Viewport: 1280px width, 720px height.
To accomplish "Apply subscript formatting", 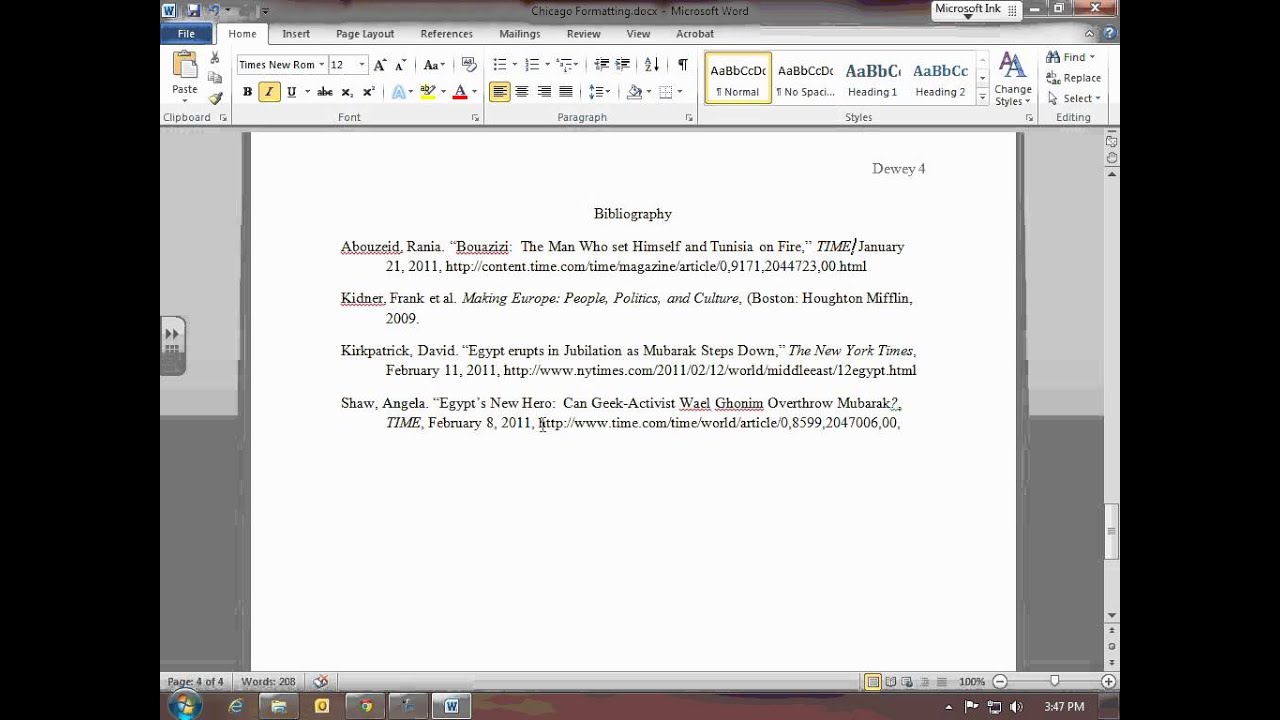I will [347, 92].
